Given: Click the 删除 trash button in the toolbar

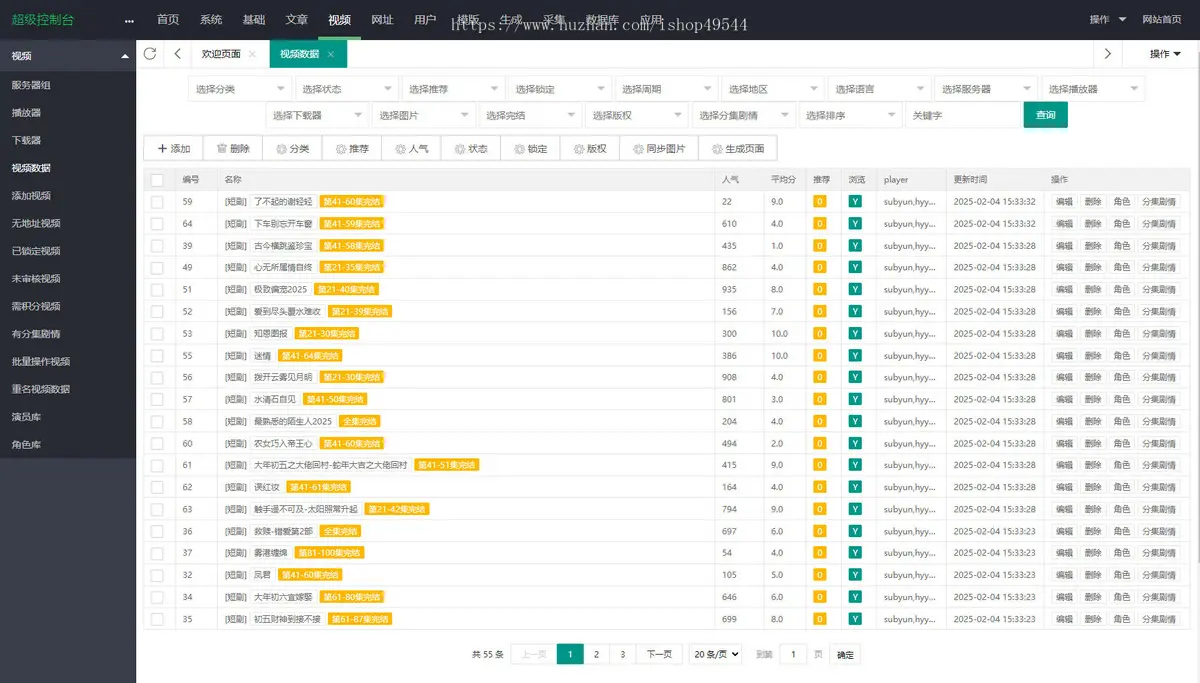Looking at the screenshot, I should point(232,149).
